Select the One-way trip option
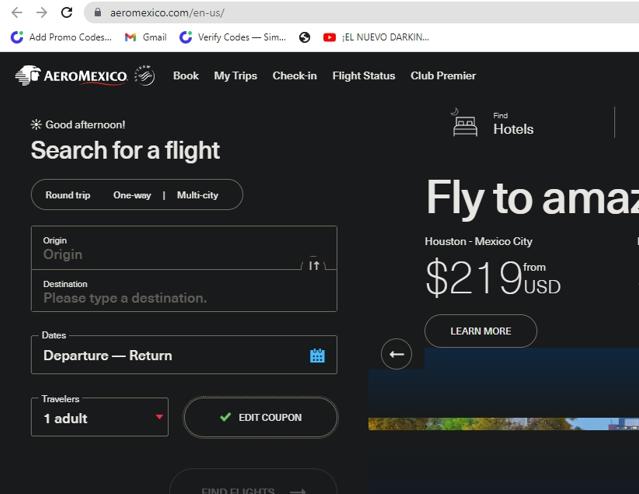The height and width of the screenshot is (494, 639). 132,195
